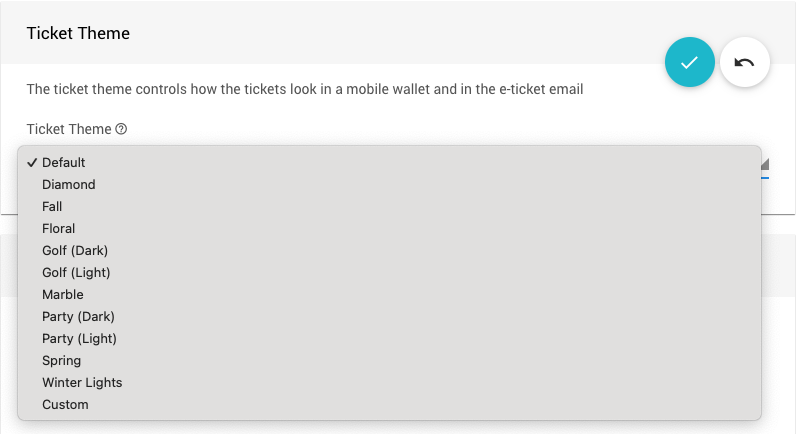
Task: Select the Default theme option
Action: [64, 162]
